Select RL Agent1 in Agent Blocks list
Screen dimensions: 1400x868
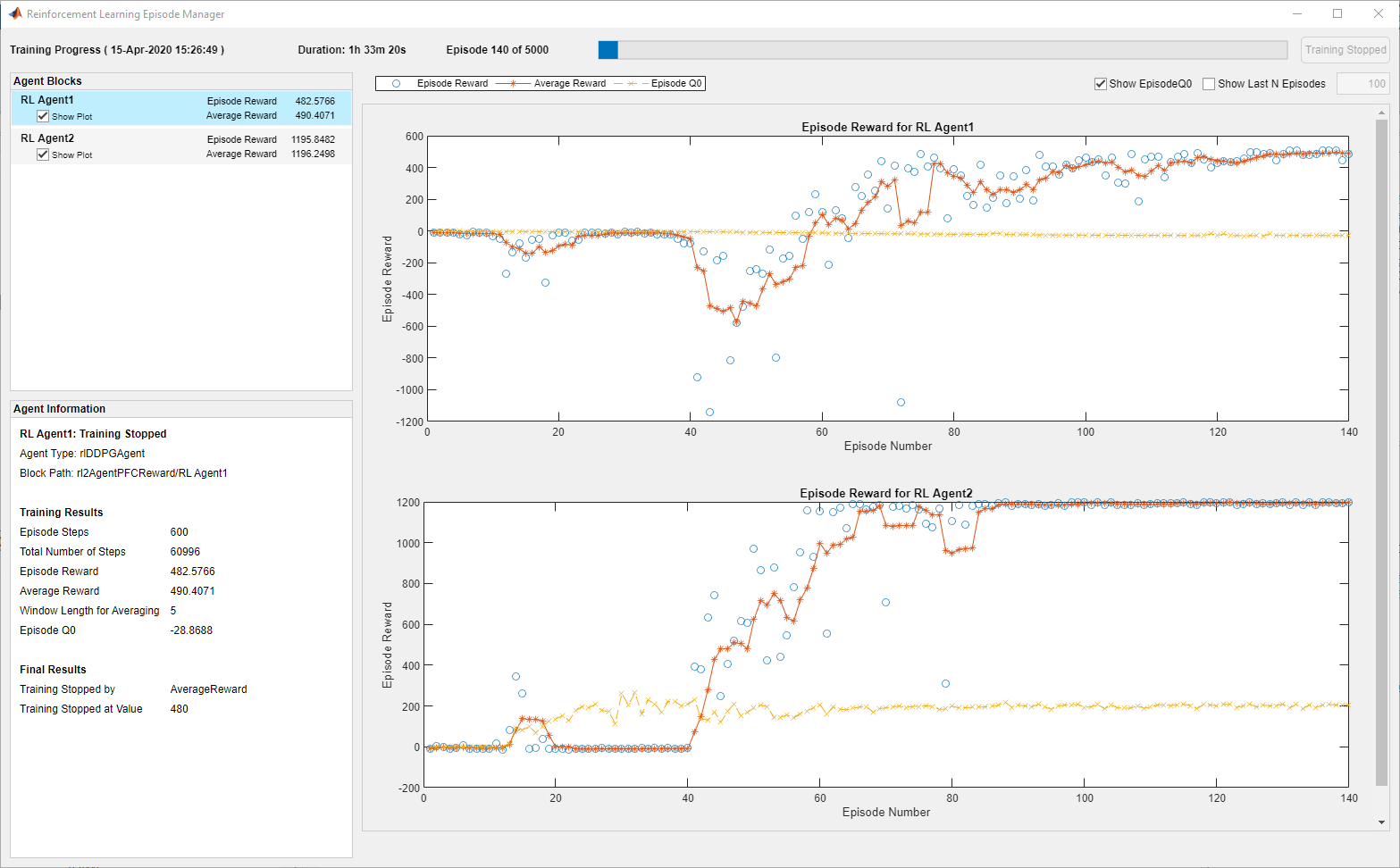tap(181, 108)
